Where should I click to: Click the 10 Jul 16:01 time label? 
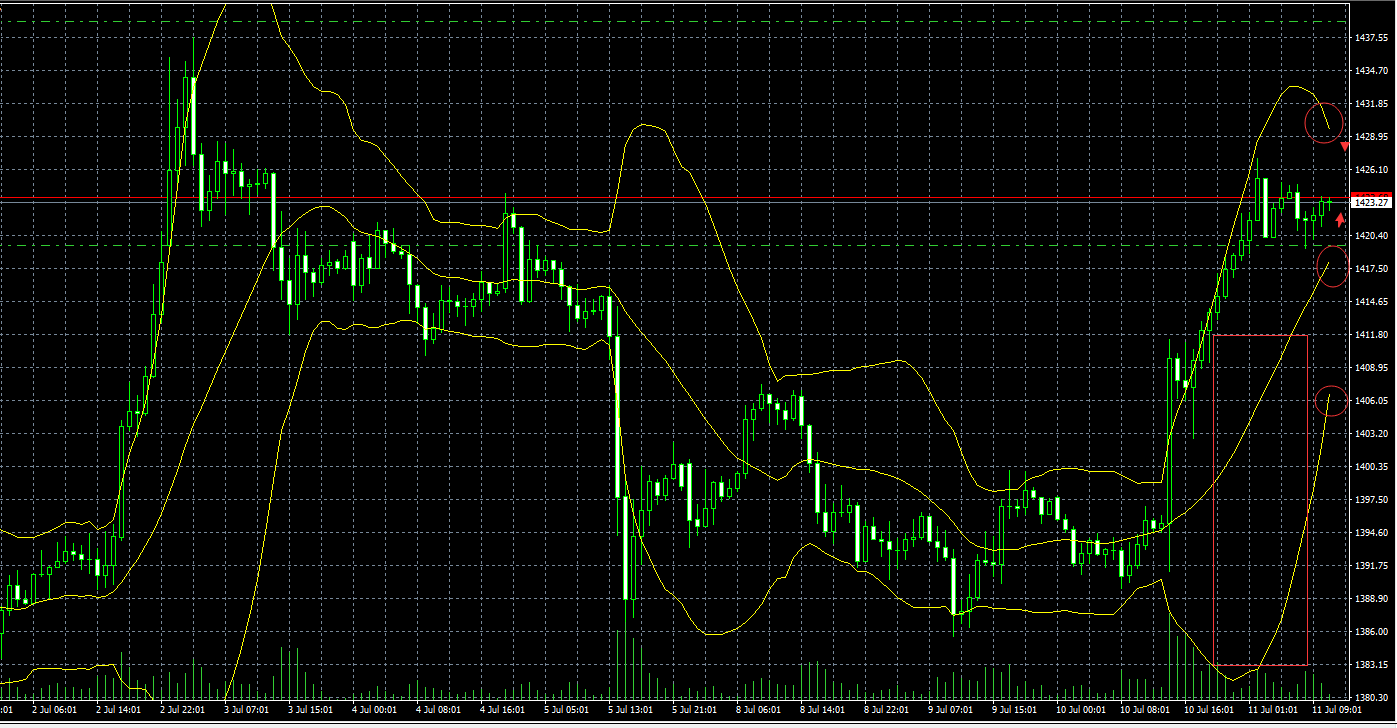point(1207,709)
